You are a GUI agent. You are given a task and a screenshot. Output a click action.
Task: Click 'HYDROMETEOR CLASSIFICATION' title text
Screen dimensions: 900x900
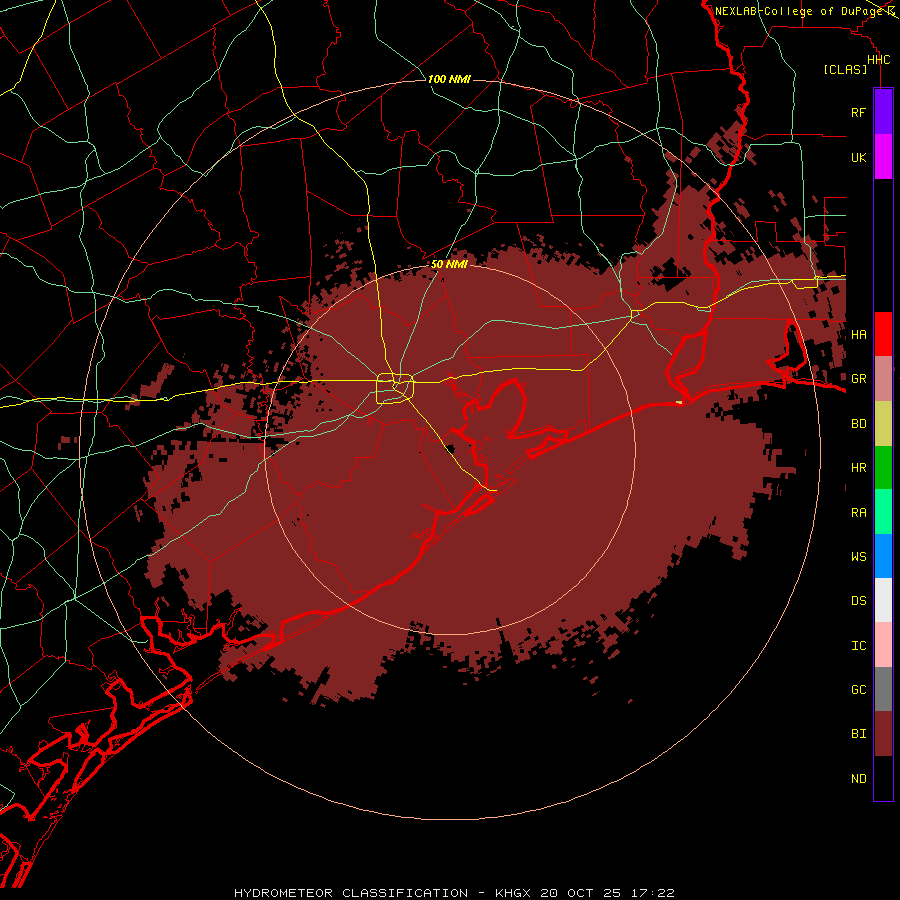(x=351, y=893)
